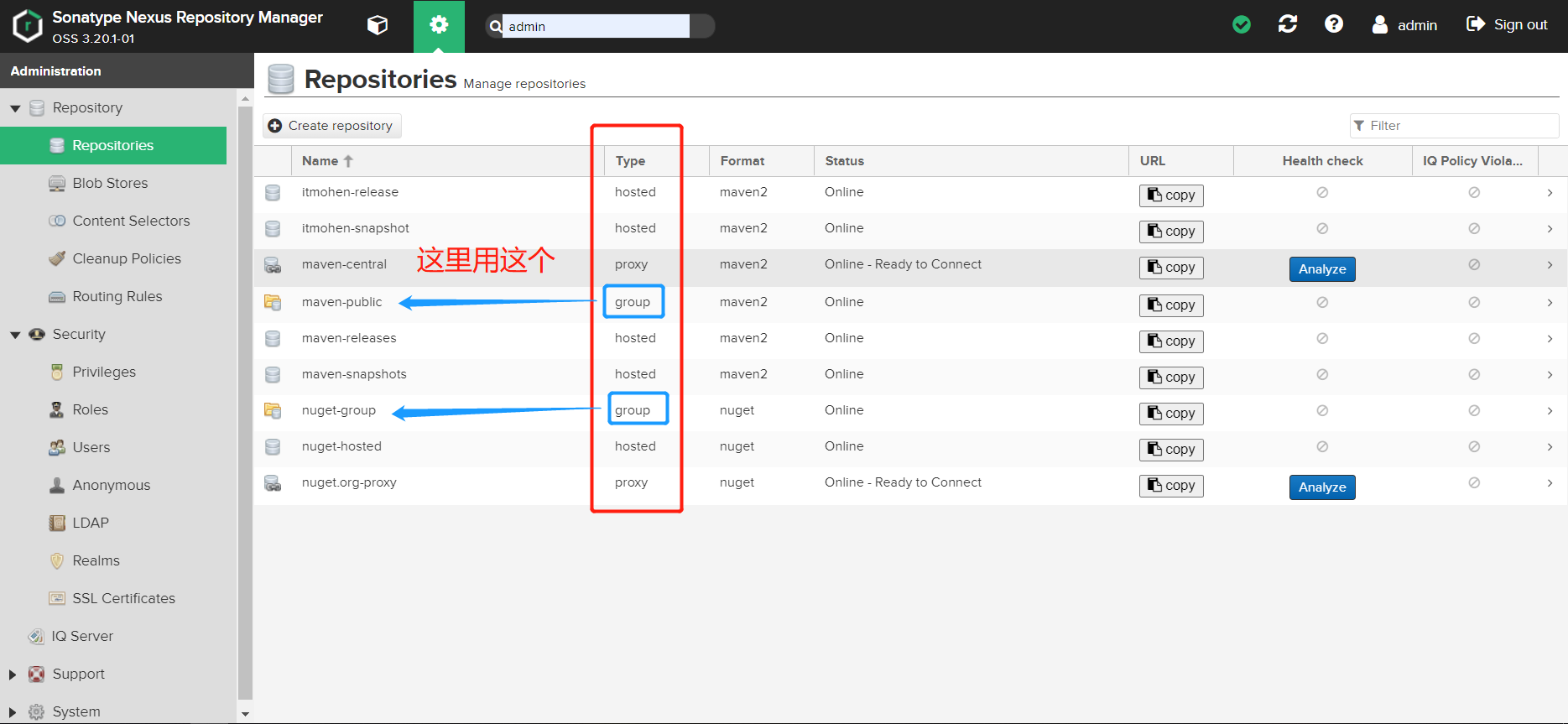Viewport: 1568px width, 724px height.
Task: Click the nuget-group folder icon
Action: (273, 410)
